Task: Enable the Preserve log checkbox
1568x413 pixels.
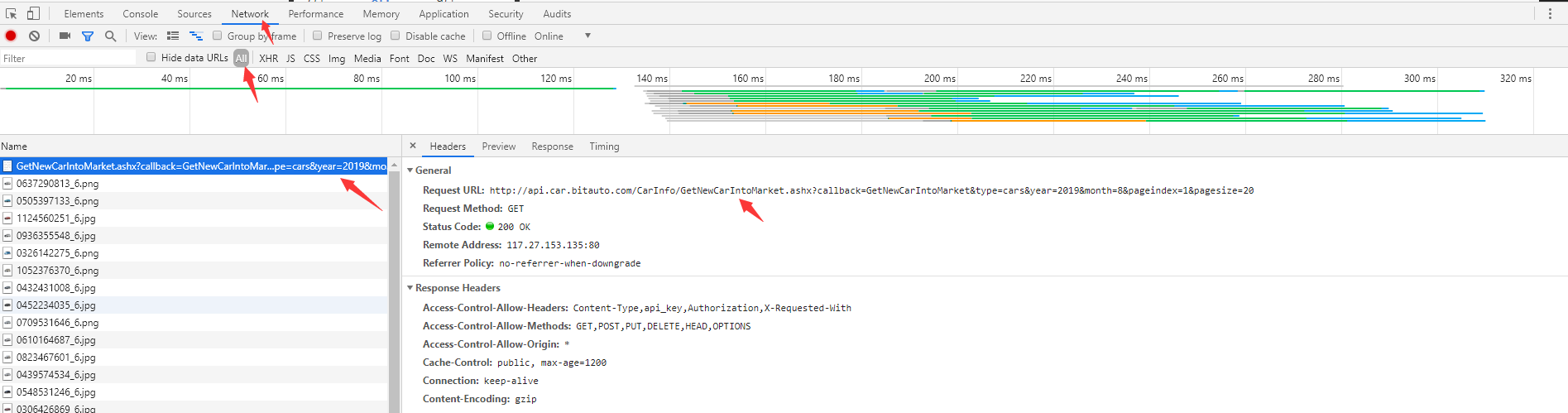Action: tap(317, 36)
